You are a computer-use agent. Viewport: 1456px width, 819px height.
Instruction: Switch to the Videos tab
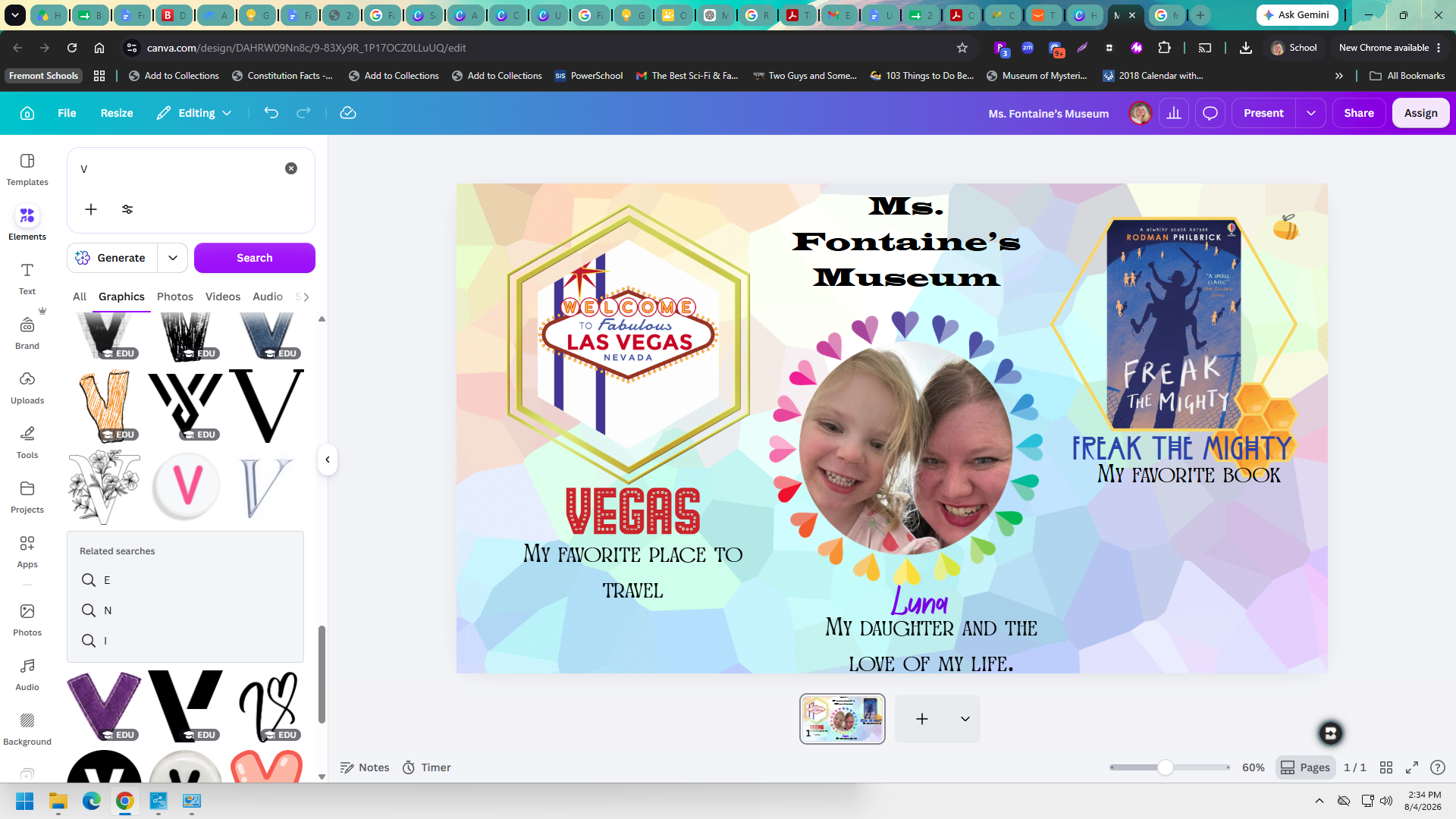223,297
